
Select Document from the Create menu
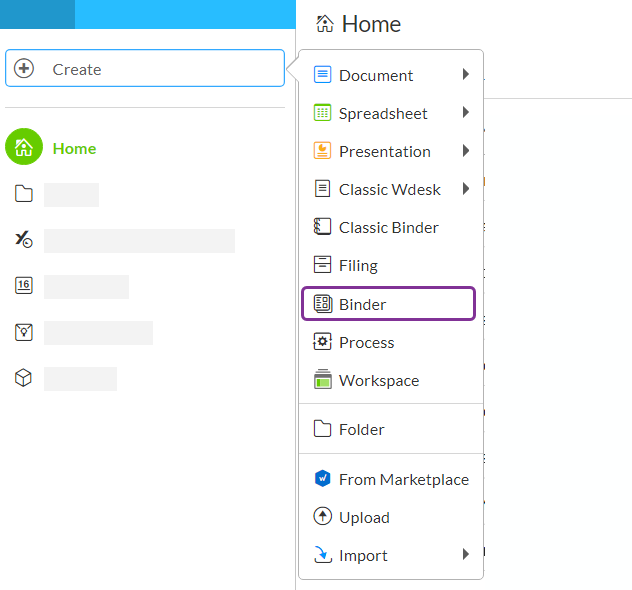click(x=391, y=75)
